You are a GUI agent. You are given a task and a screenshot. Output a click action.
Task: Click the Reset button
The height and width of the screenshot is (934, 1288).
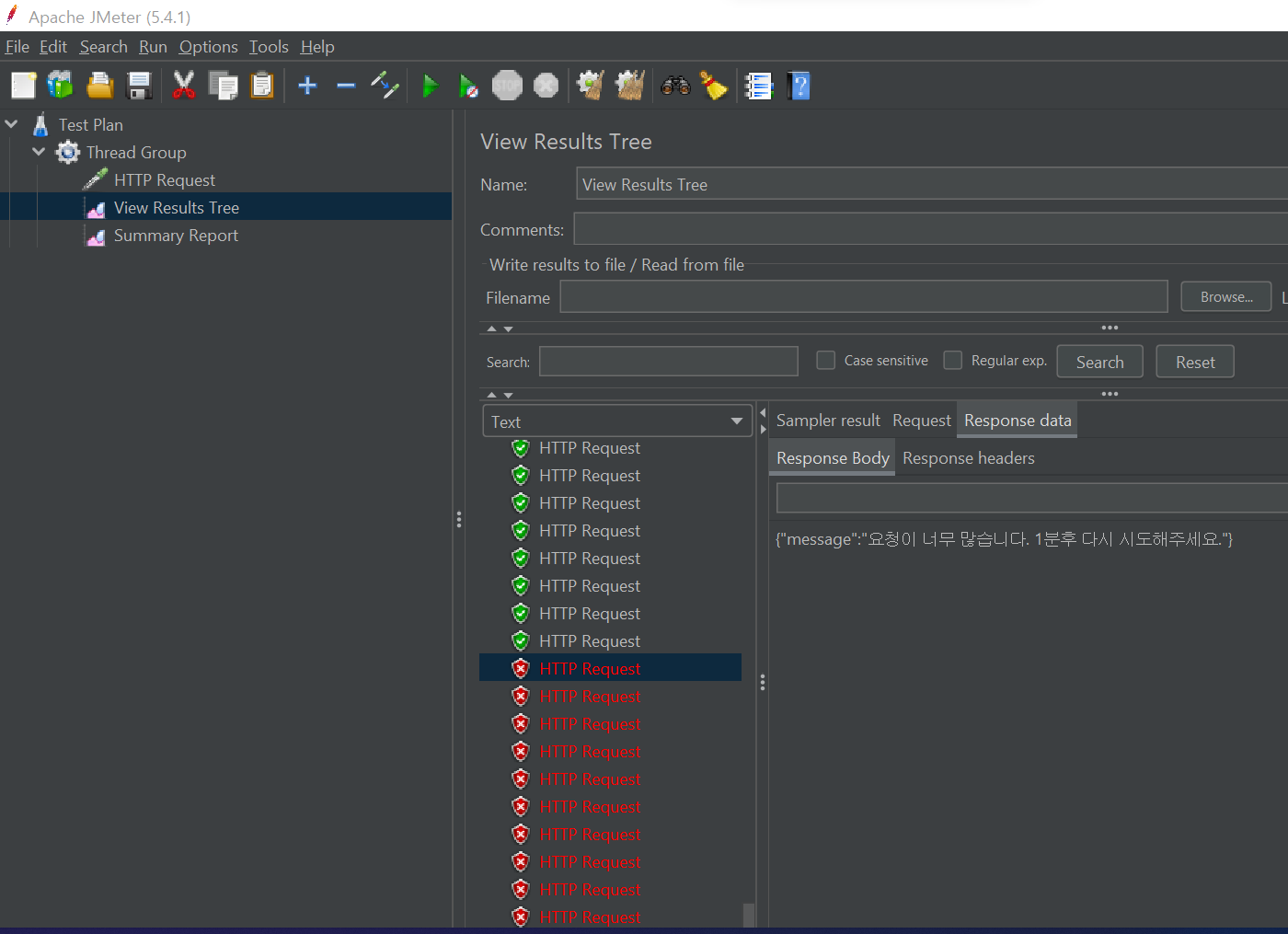tap(1195, 362)
